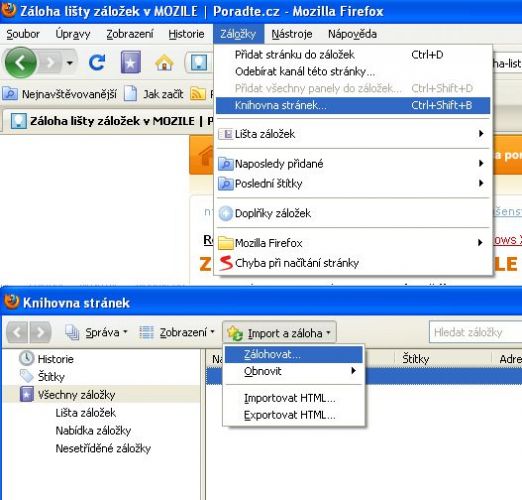Click Firefox logo in Knihovna stránek title bar
Viewport: 522px width, 500px height.
[x=12, y=302]
